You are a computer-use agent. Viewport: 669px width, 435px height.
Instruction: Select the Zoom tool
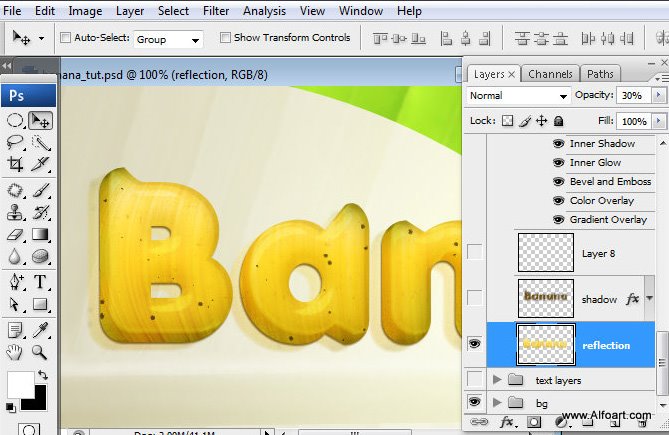pyautogui.click(x=41, y=352)
